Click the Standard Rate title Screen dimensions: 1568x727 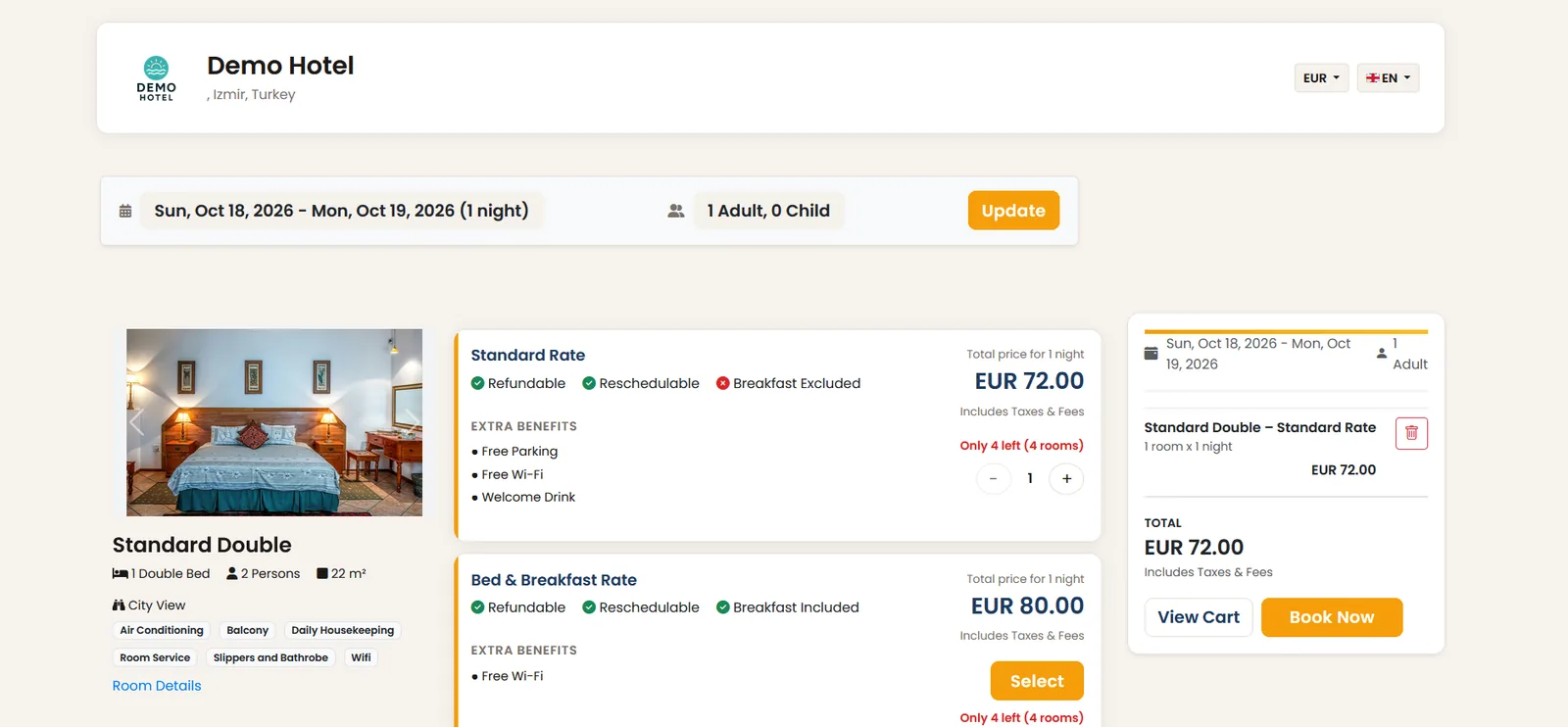528,355
